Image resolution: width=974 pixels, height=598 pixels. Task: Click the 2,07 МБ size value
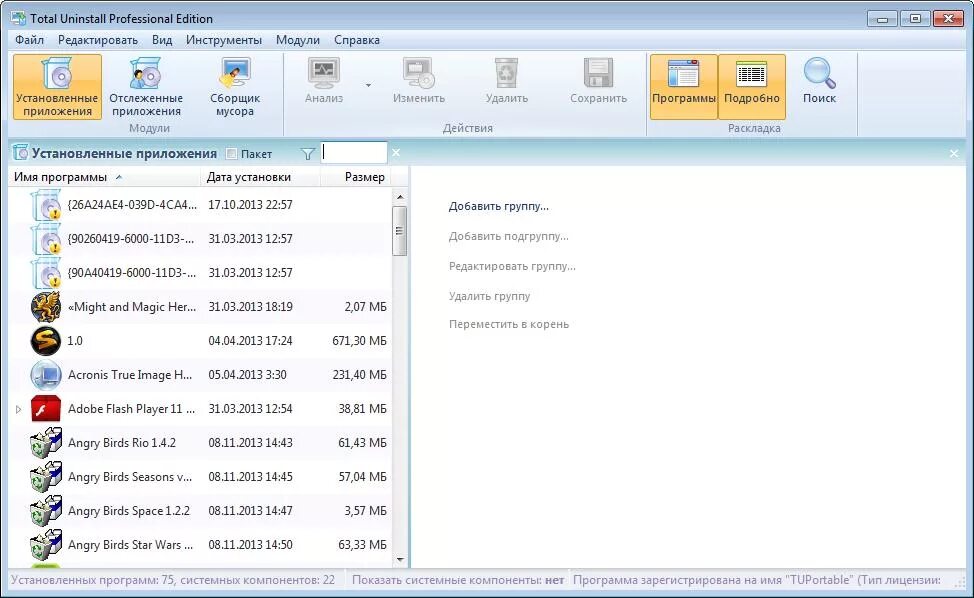pos(365,307)
